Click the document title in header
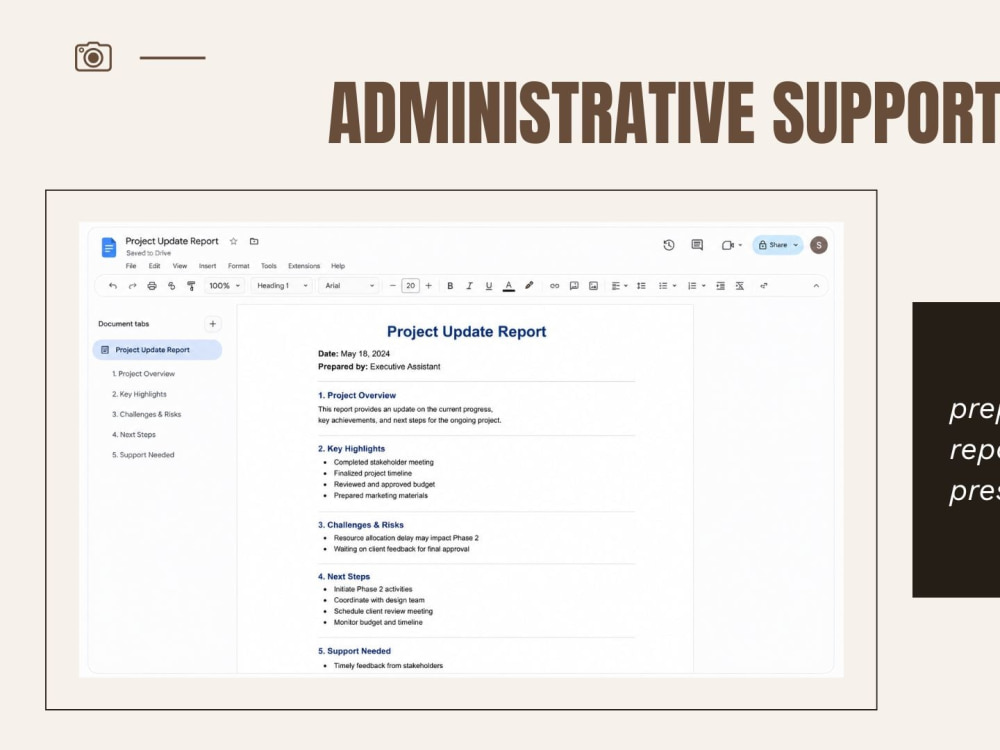The image size is (1000, 750). click(172, 241)
